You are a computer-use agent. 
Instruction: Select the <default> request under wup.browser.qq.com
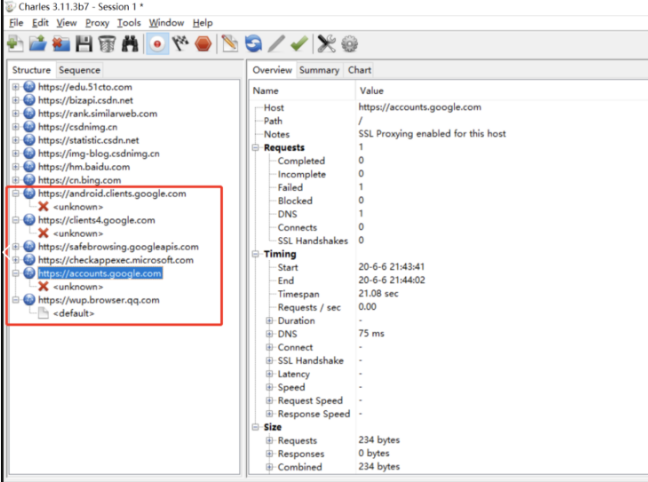click(74, 313)
